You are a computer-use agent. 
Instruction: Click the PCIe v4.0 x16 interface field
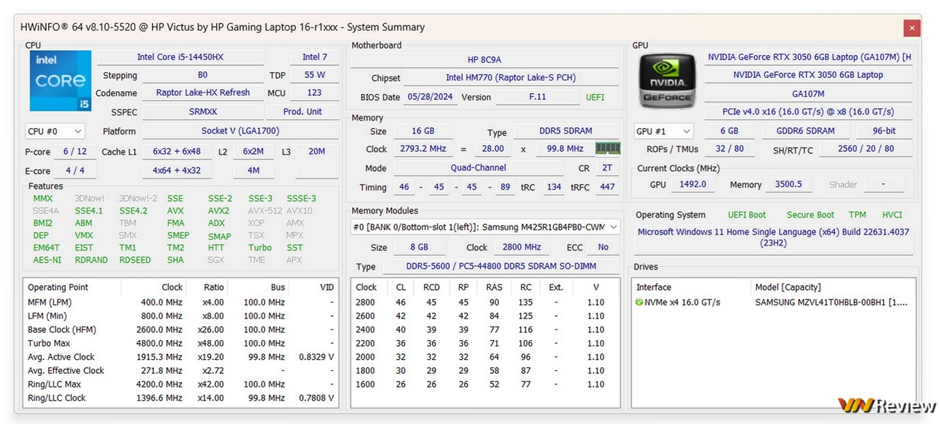pyautogui.click(x=808, y=112)
